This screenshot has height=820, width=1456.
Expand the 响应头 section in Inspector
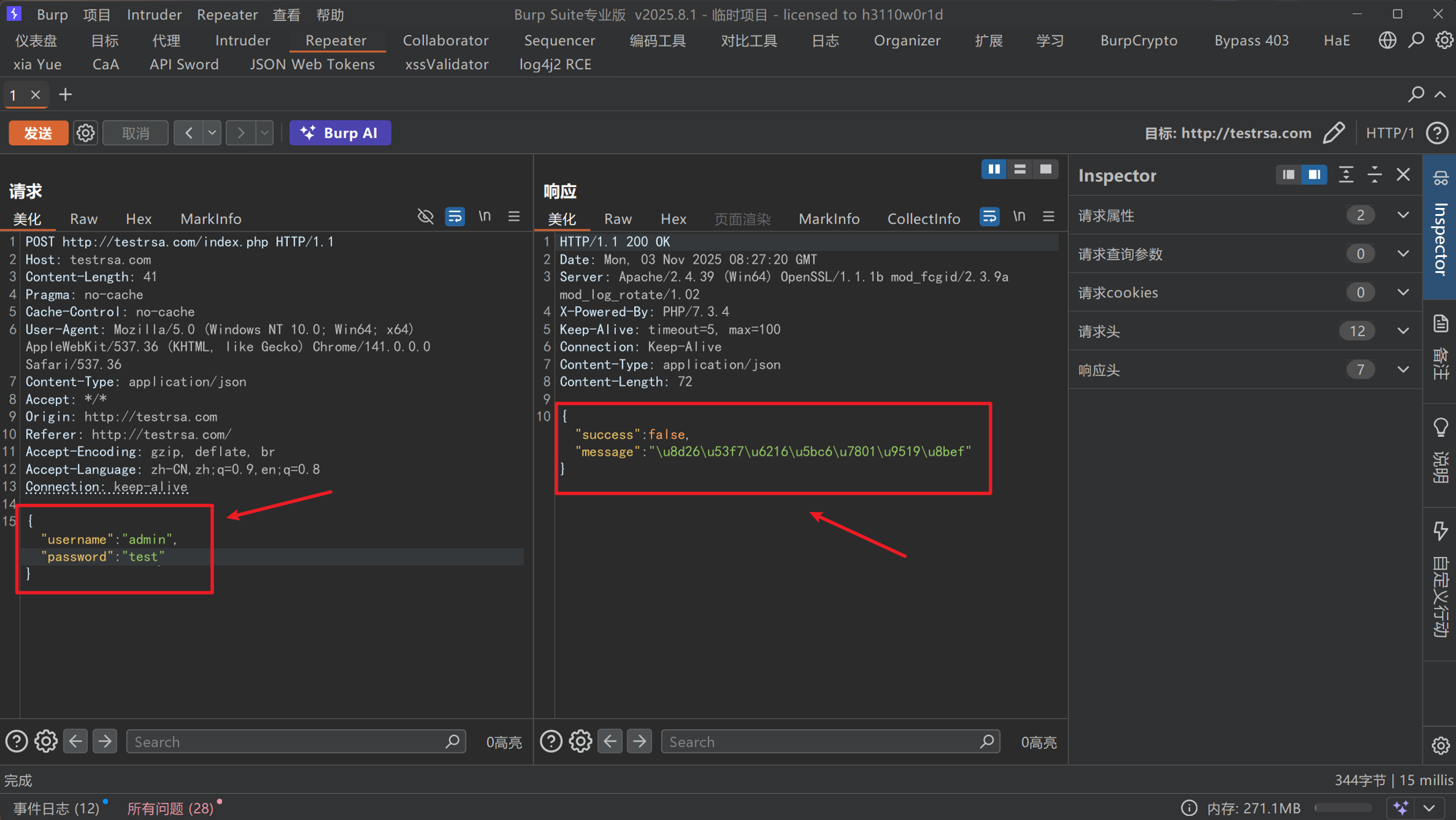coord(1403,370)
